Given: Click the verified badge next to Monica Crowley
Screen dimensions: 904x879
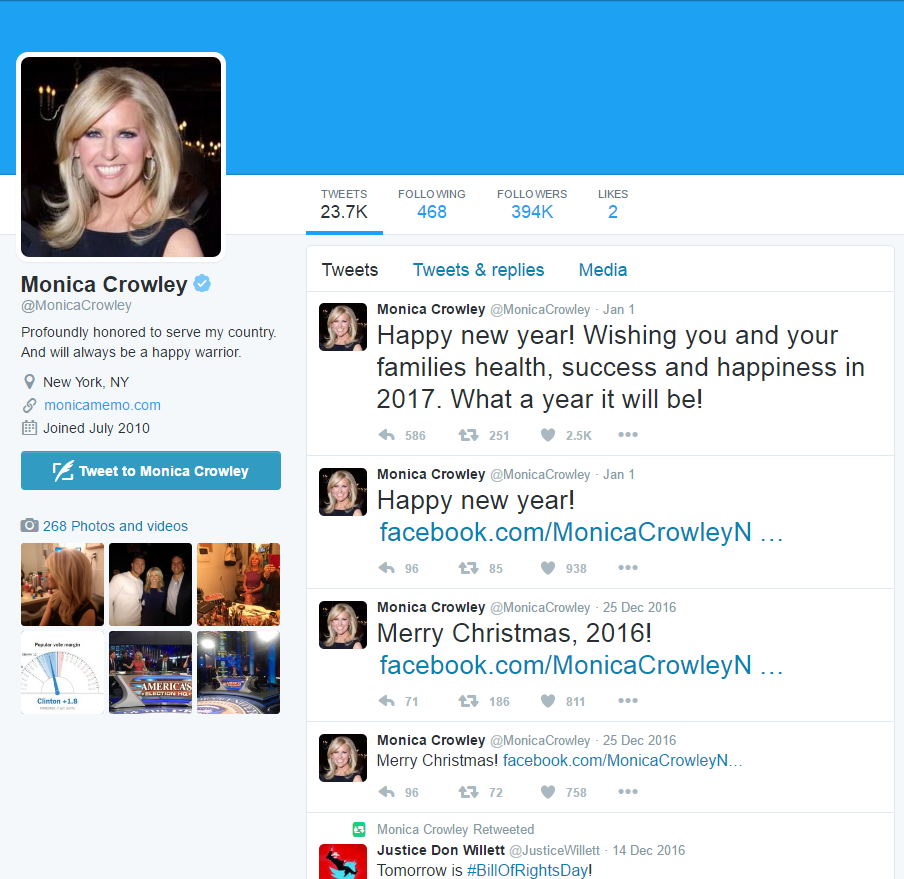Looking at the screenshot, I should click(x=202, y=284).
